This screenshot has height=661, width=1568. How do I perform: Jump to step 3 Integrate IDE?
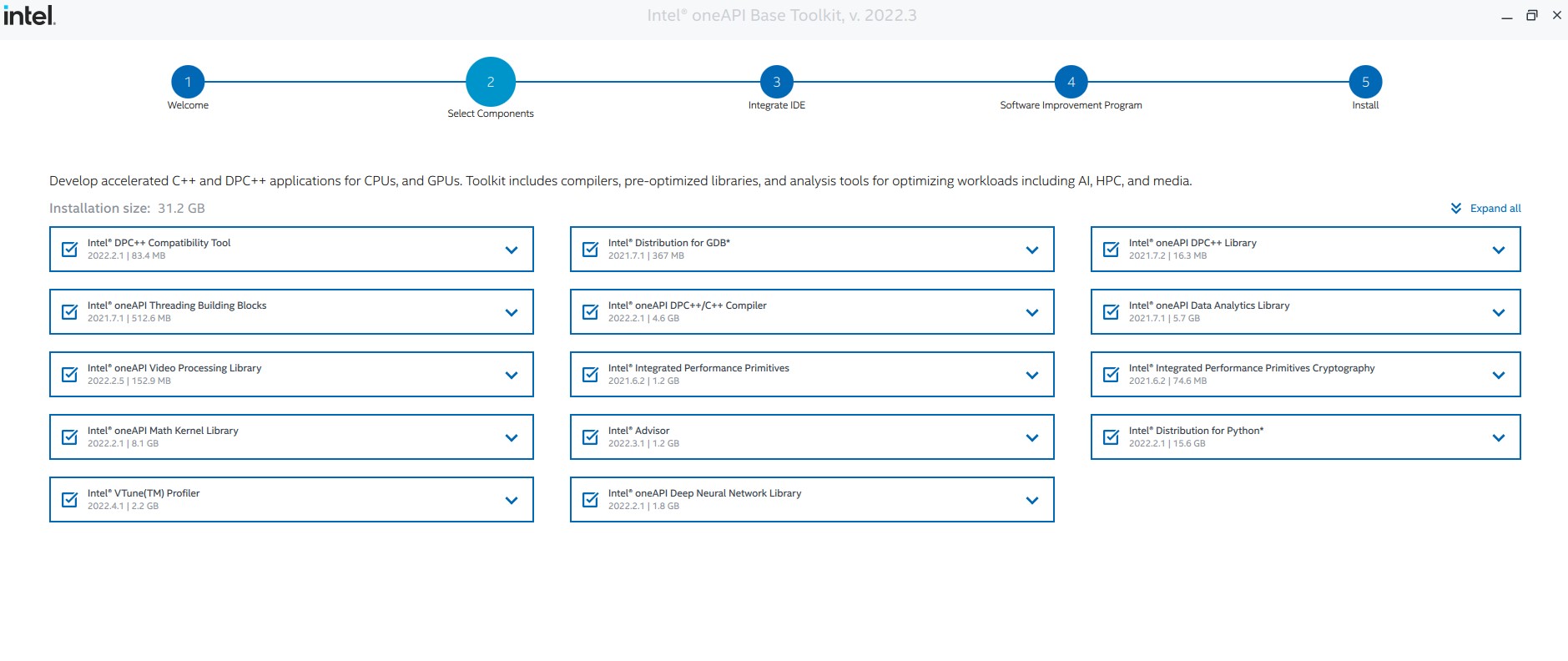pos(777,82)
